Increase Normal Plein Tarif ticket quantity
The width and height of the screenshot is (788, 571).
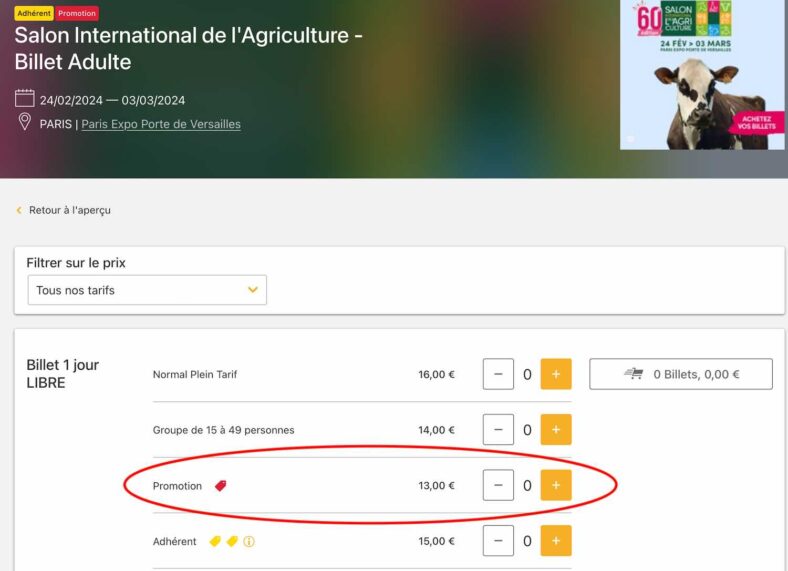[x=556, y=374]
